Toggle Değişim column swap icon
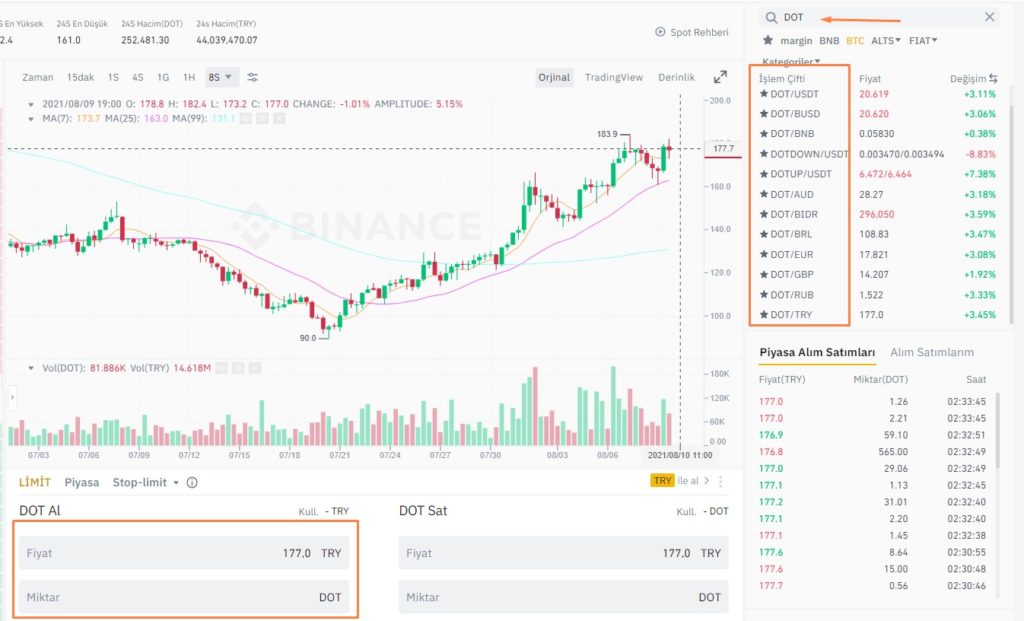This screenshot has width=1024, height=621. (993, 78)
